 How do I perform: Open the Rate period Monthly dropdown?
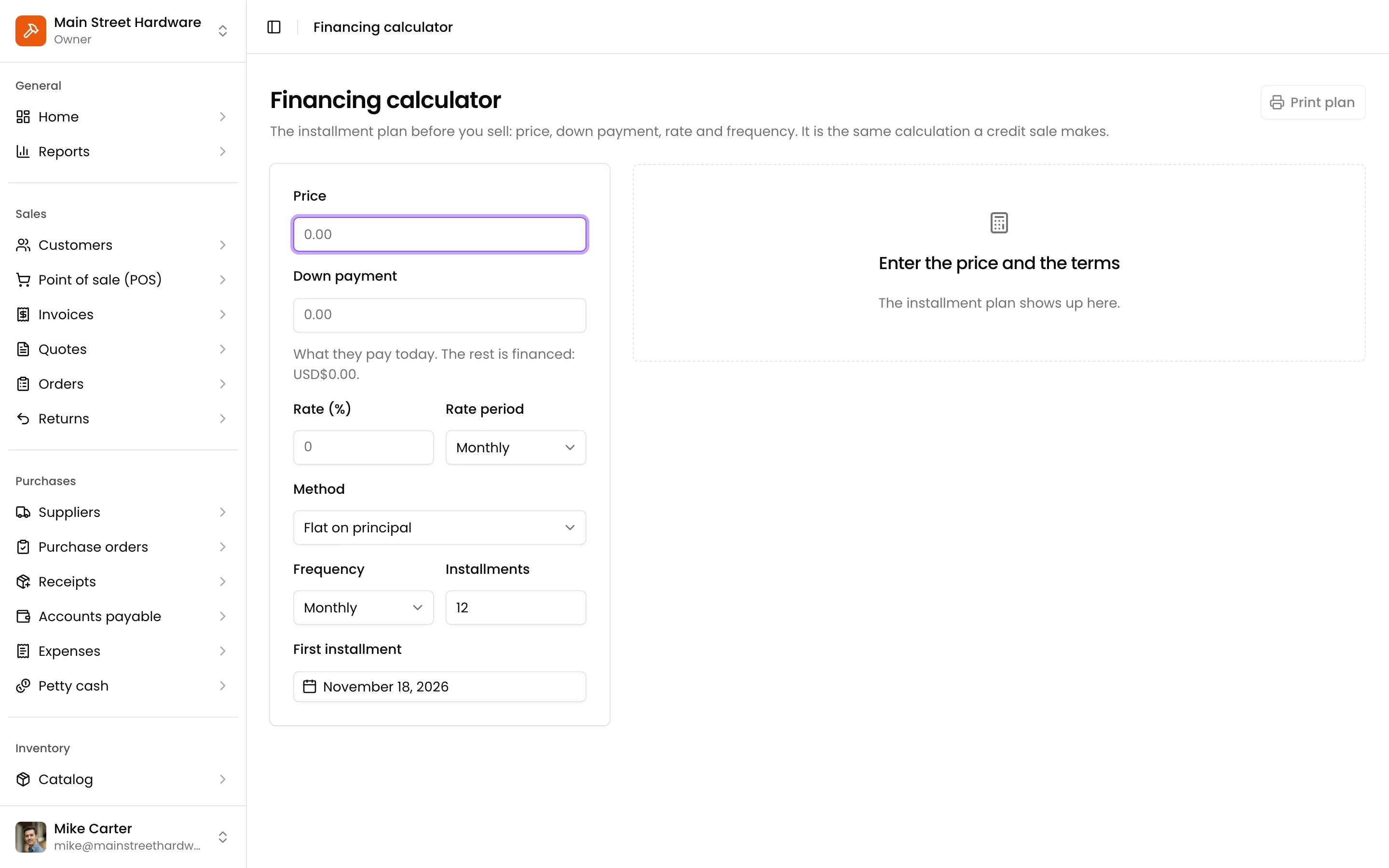coord(516,447)
